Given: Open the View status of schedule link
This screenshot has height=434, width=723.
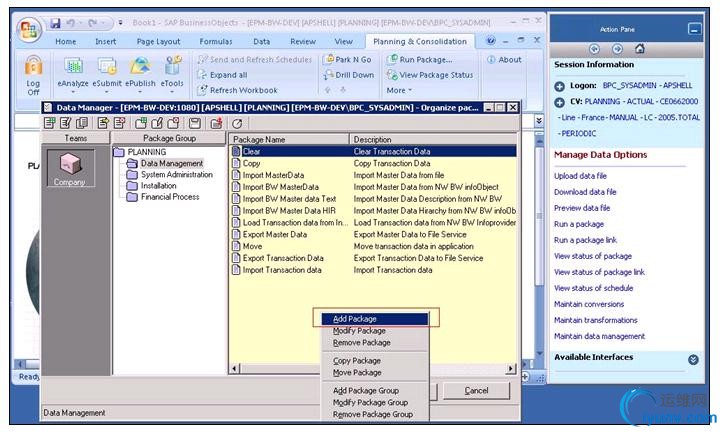Looking at the screenshot, I should point(593,288).
